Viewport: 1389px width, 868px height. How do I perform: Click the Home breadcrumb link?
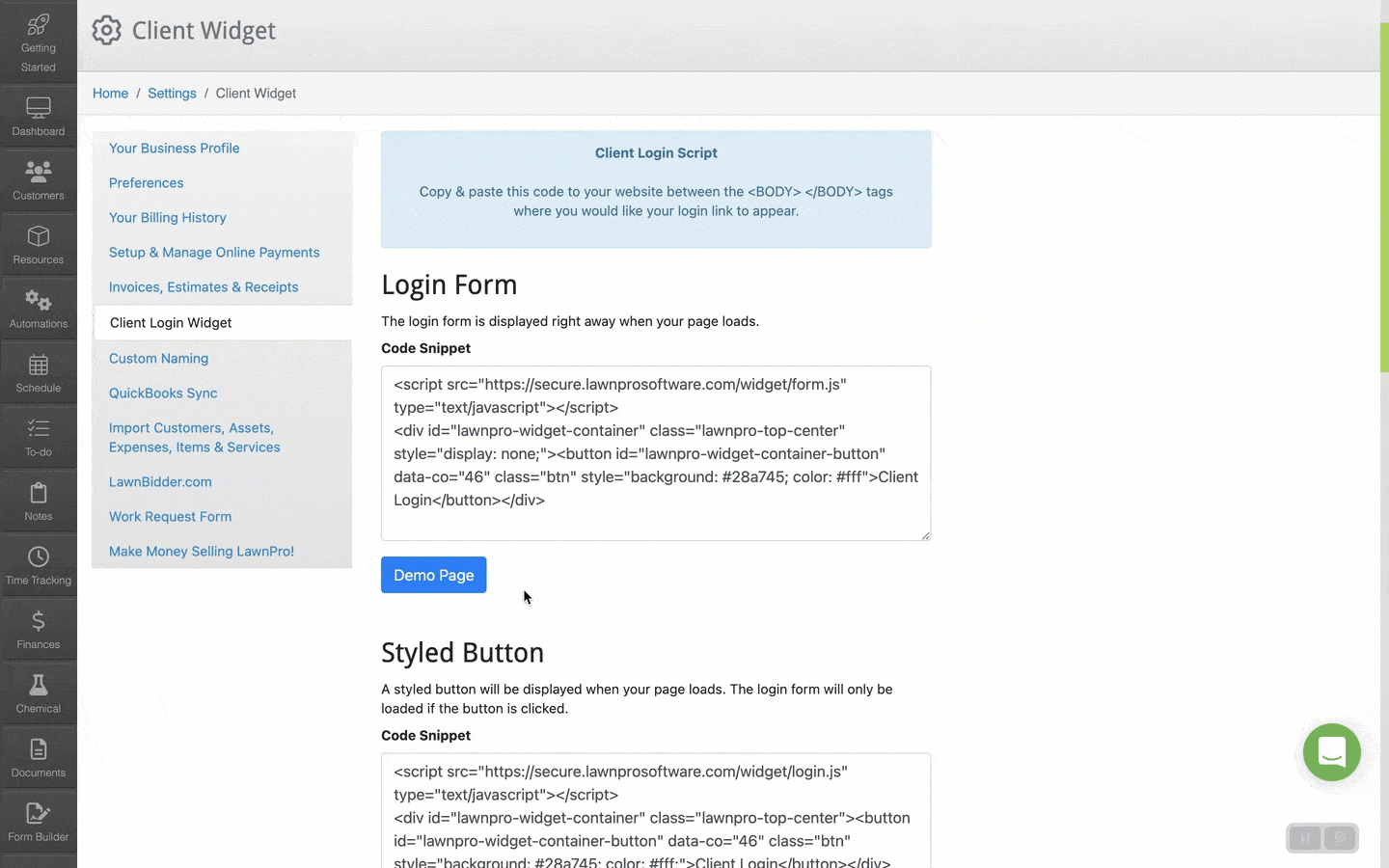(x=110, y=94)
